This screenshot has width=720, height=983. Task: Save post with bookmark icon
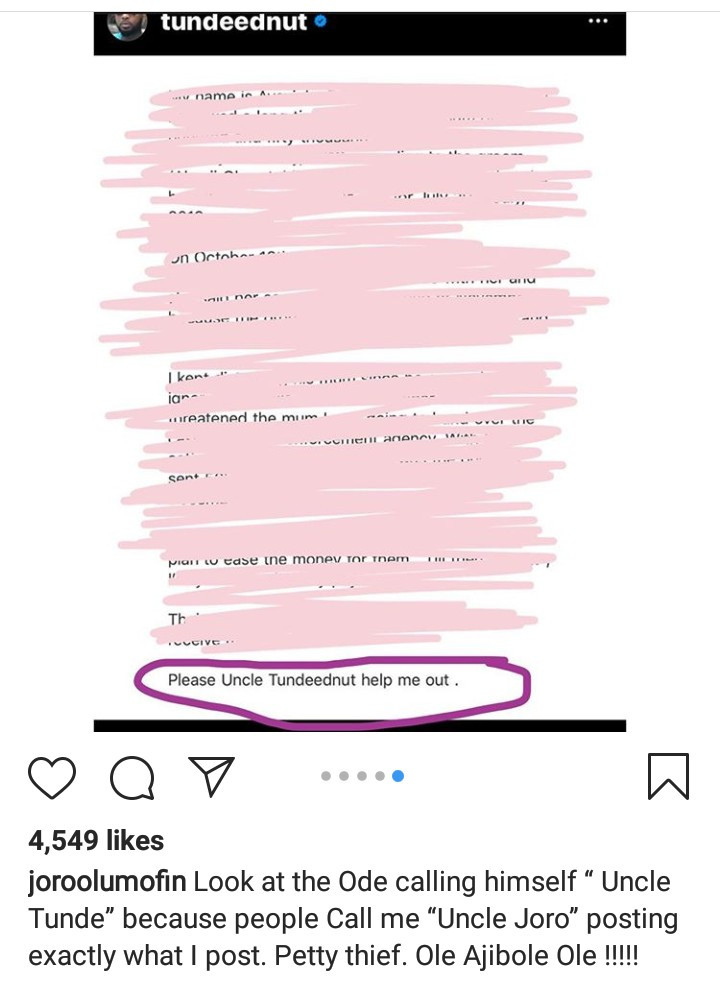pyautogui.click(x=668, y=776)
